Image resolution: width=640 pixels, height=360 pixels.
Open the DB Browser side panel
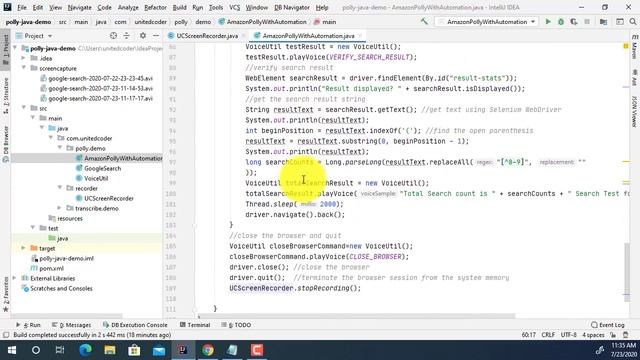pyautogui.click(x=5, y=144)
